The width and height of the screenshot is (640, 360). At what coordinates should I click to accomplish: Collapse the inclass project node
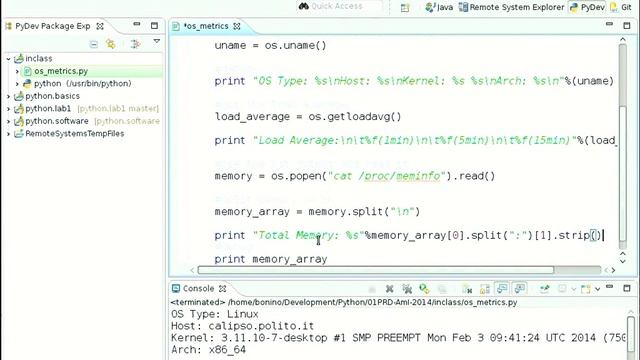9,59
